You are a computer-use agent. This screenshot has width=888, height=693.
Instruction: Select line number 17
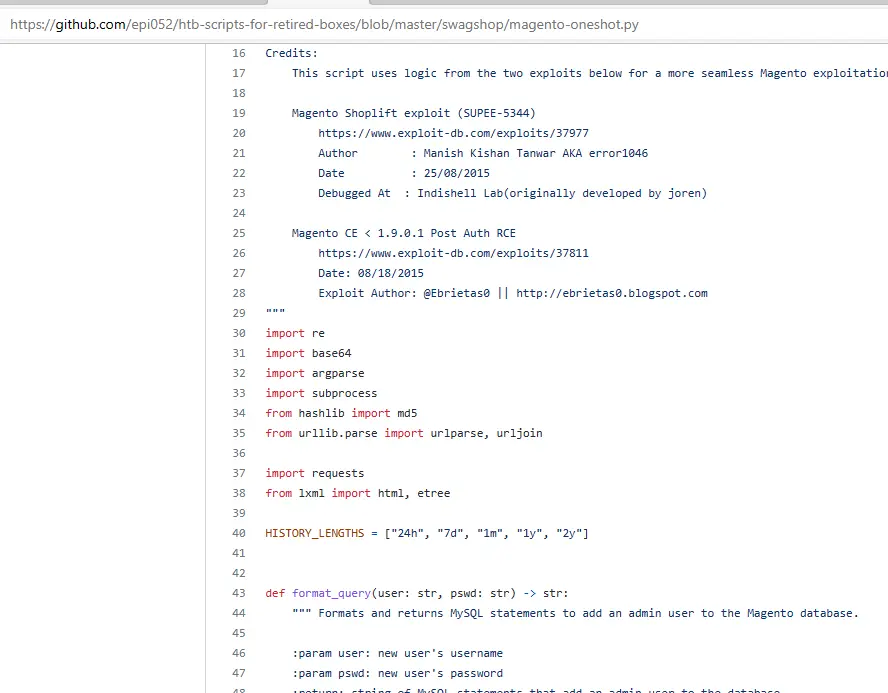click(x=239, y=73)
